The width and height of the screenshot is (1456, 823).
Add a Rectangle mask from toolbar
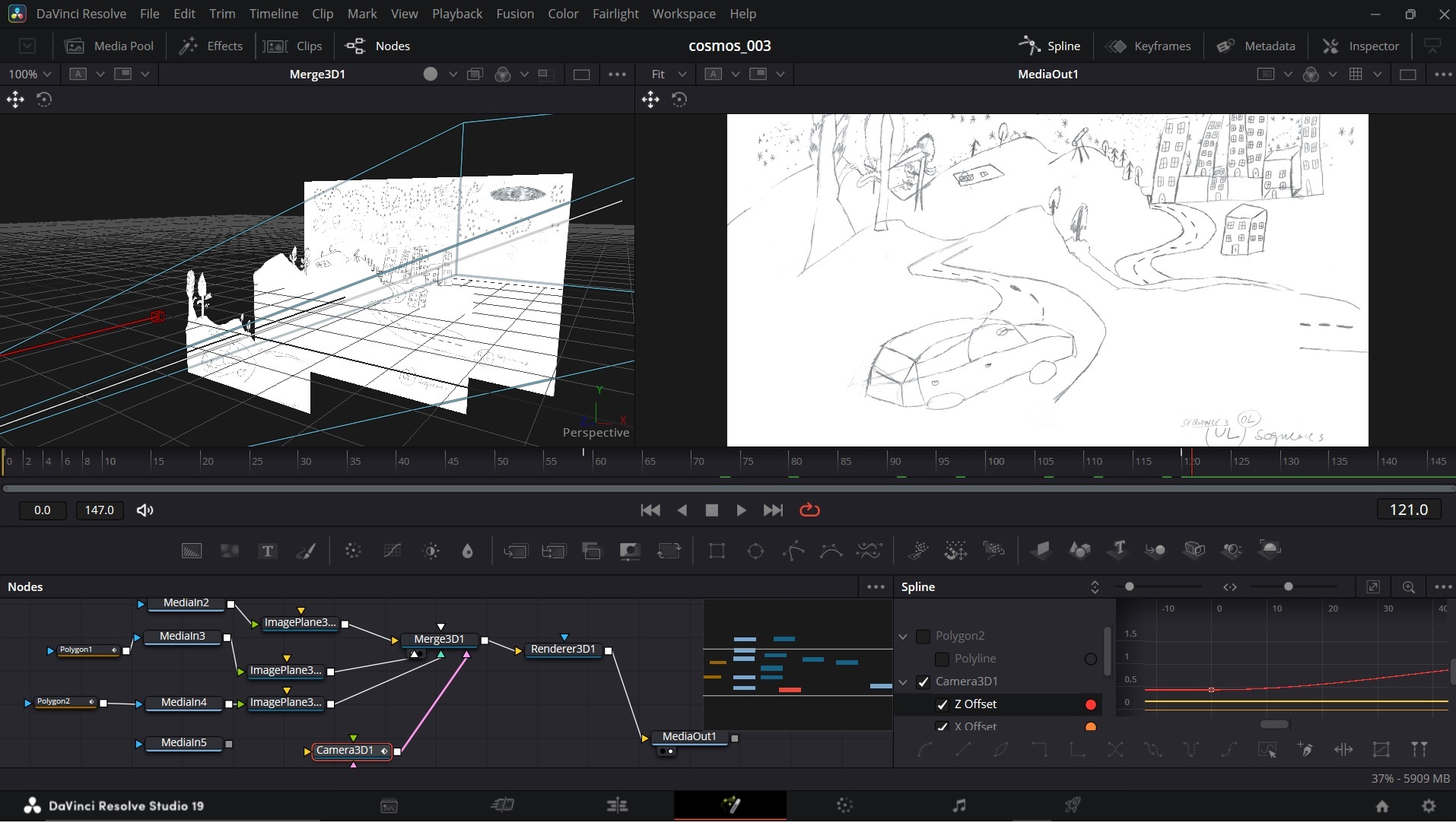point(717,551)
